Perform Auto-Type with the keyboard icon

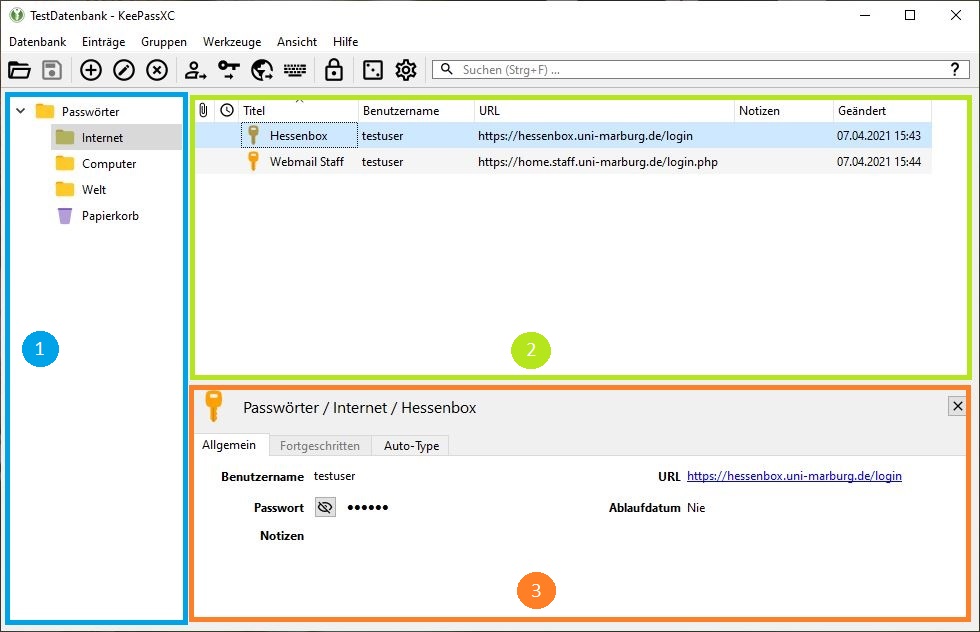click(295, 70)
